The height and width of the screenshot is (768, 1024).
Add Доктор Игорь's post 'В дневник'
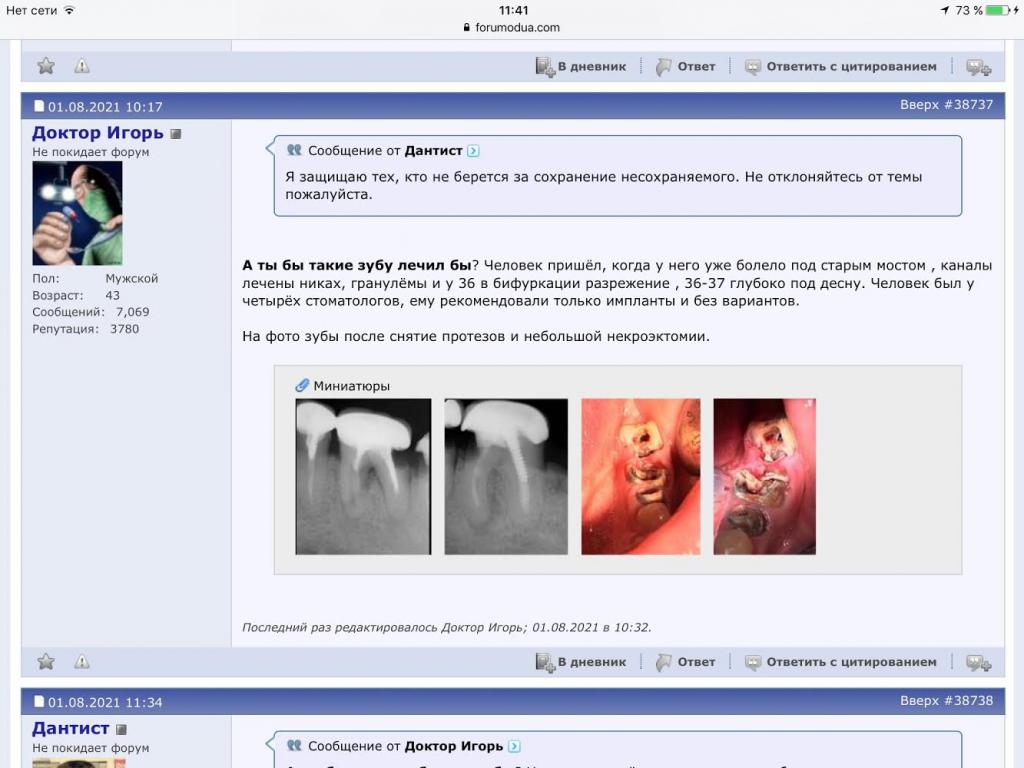(x=581, y=662)
